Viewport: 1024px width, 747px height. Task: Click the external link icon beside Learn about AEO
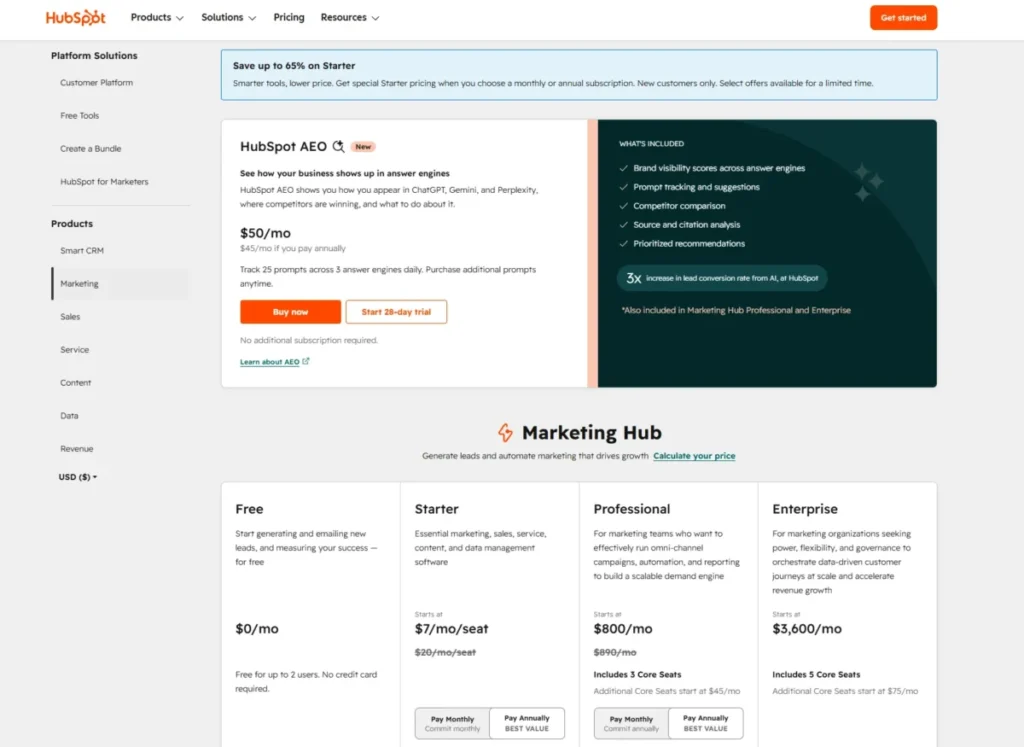point(306,361)
